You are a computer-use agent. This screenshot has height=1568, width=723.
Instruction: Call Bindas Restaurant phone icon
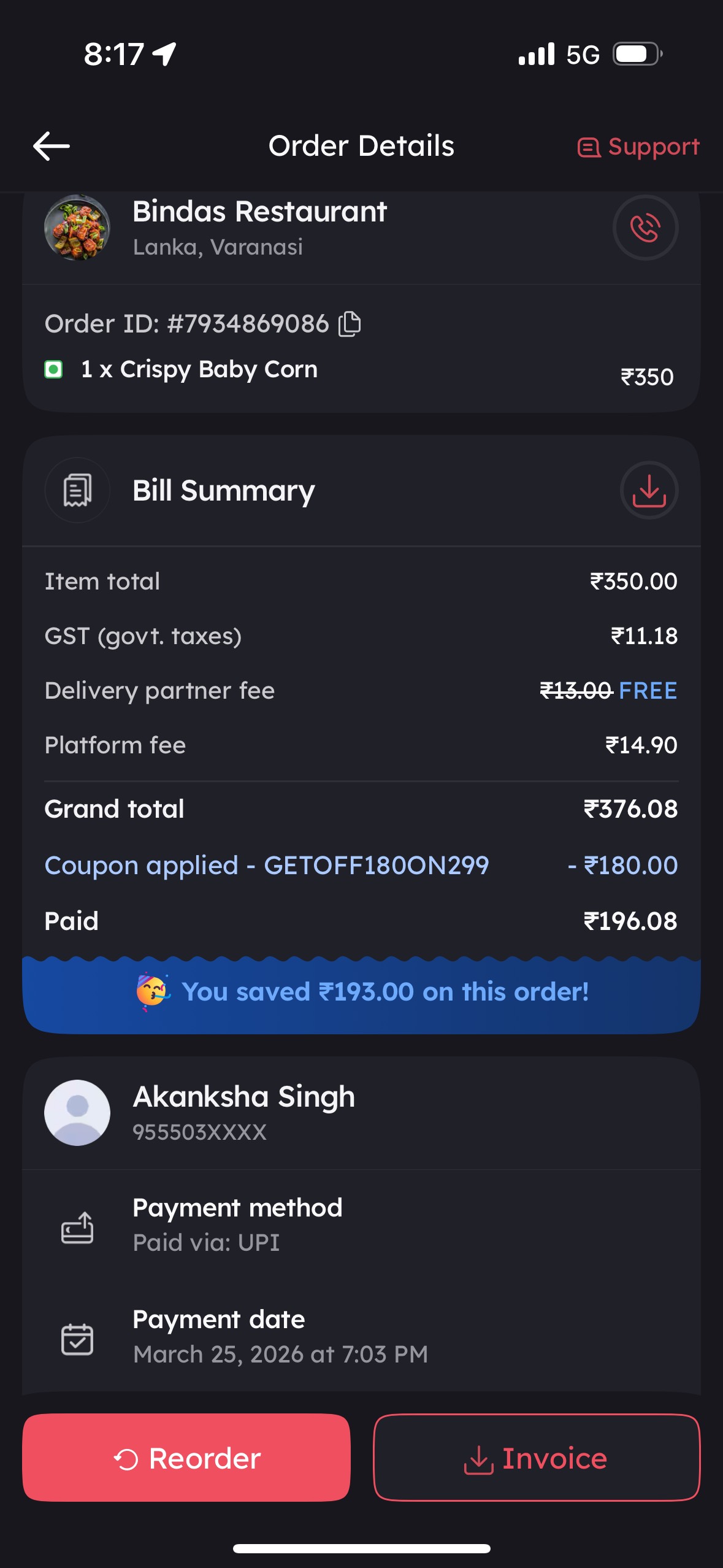coord(645,228)
